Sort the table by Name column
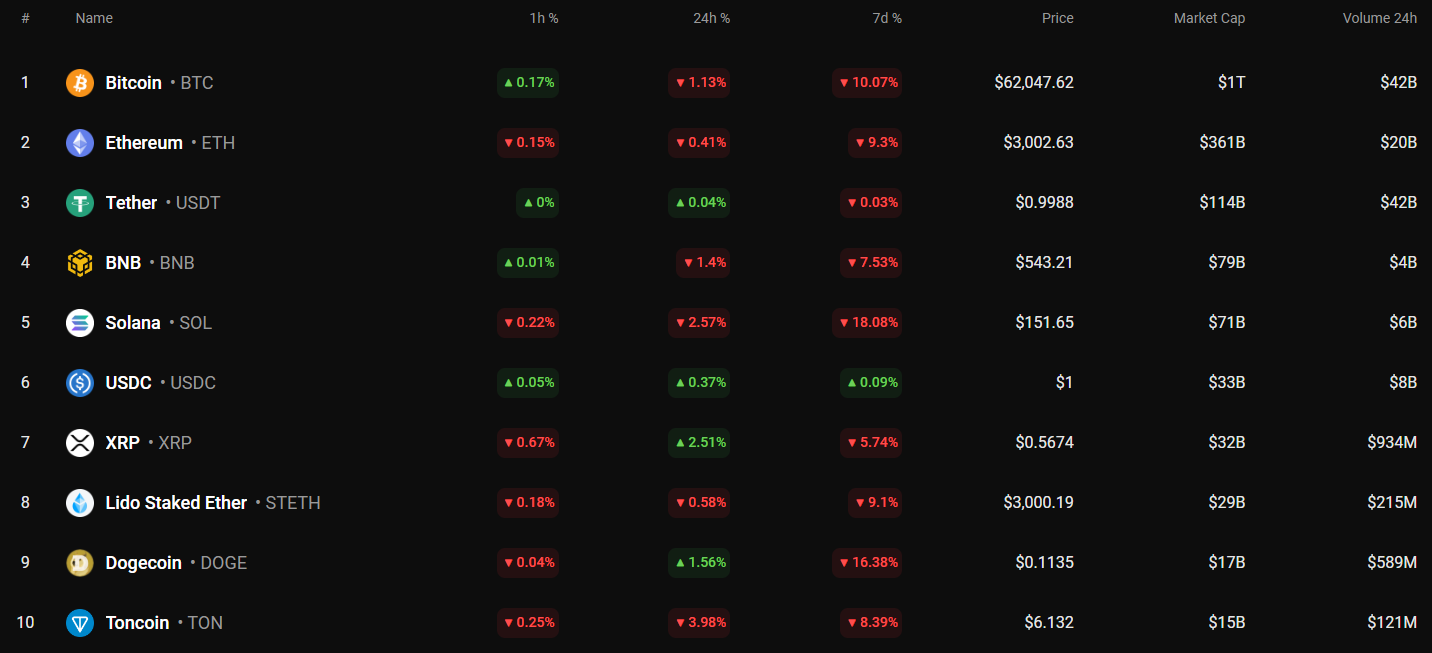Viewport: 1432px width, 653px height. (94, 18)
